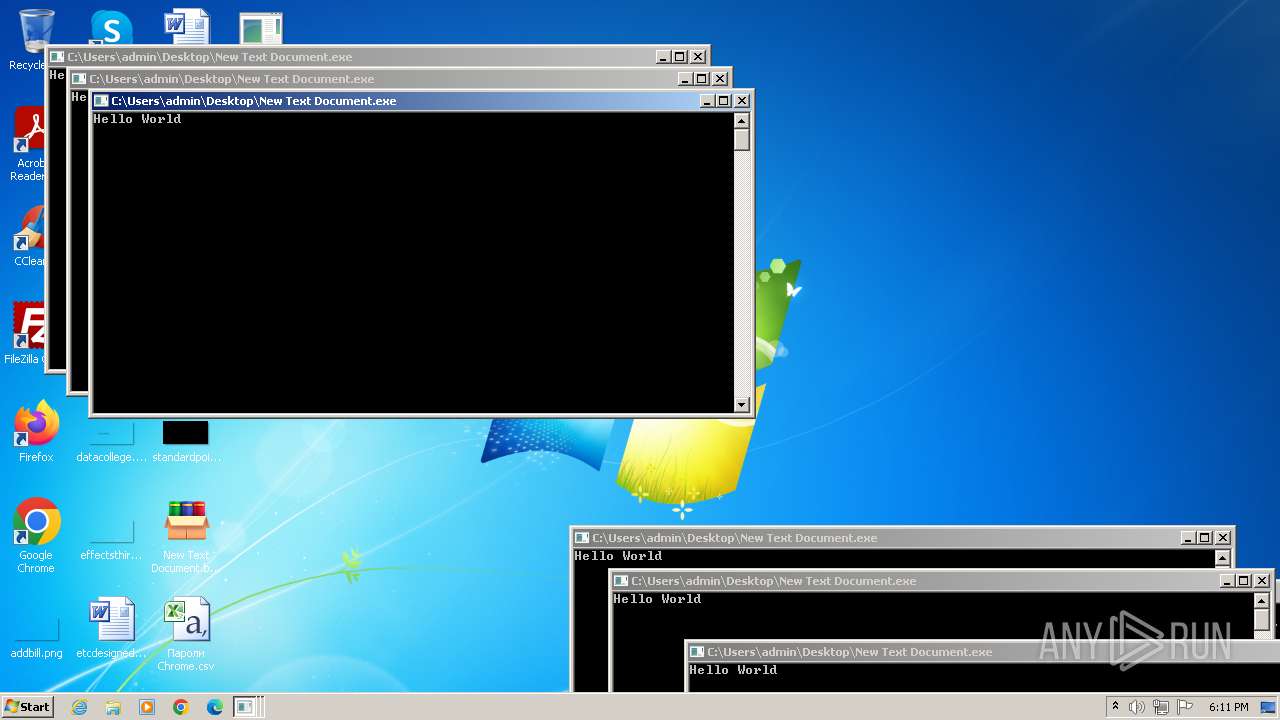Viewport: 1280px width, 720px height.
Task: Open the network status tray icon
Action: [x=1161, y=707]
